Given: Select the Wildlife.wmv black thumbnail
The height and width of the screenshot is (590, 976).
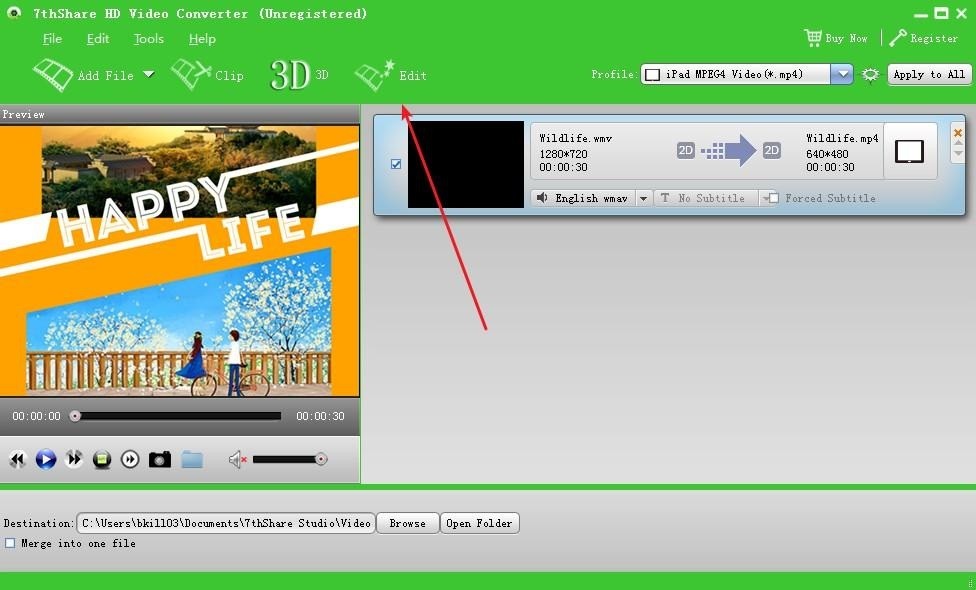Looking at the screenshot, I should (x=466, y=164).
